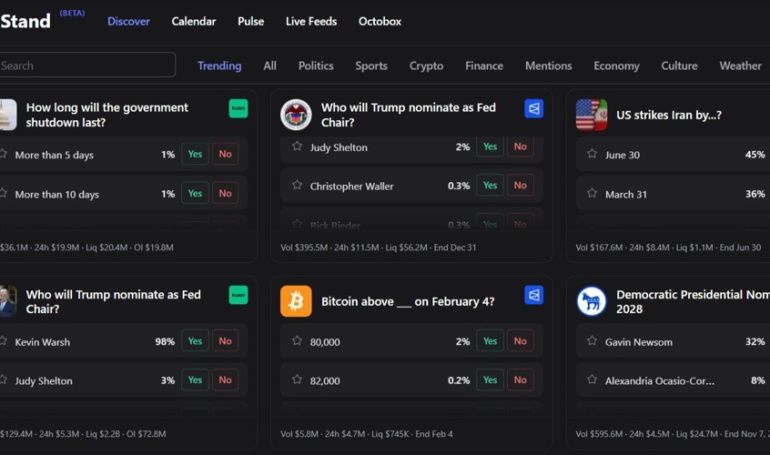This screenshot has width=770, height=455.
Task: Favorite the Gavin Newsom outcome with its star
Action: [x=592, y=341]
